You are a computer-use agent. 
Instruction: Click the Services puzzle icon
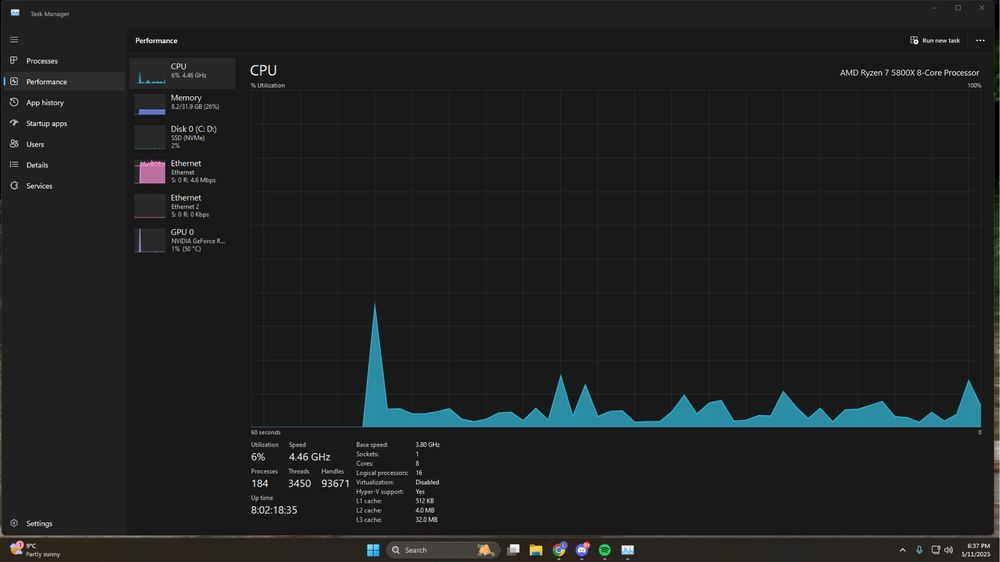(14, 186)
